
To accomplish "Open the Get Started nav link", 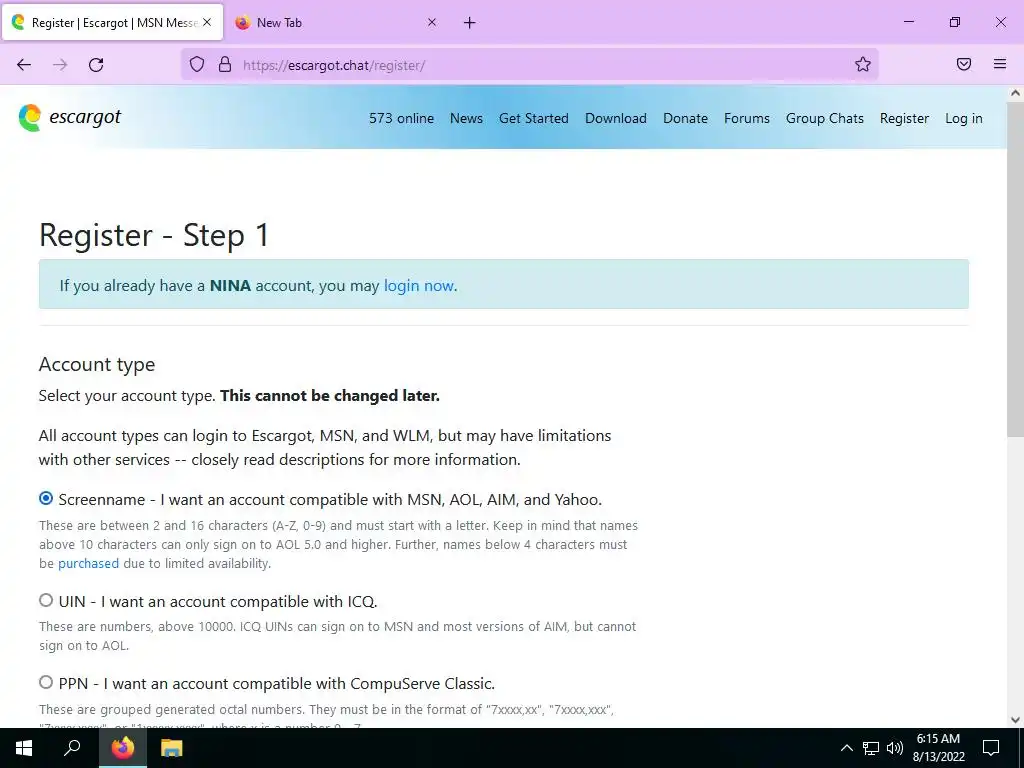I will tap(534, 118).
